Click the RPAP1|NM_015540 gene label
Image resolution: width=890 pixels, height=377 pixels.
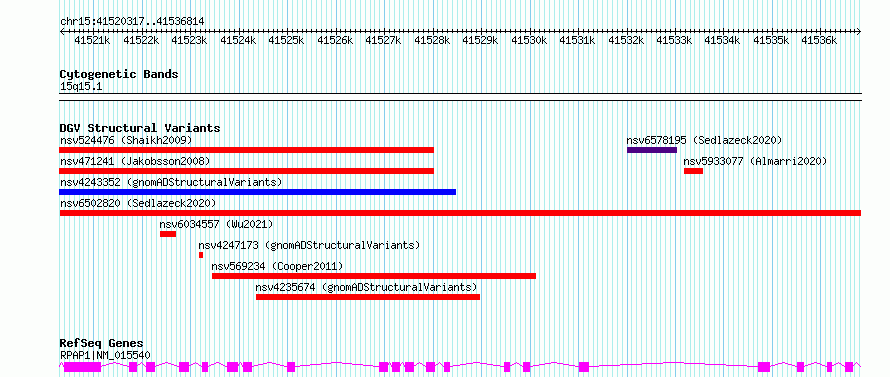105,355
